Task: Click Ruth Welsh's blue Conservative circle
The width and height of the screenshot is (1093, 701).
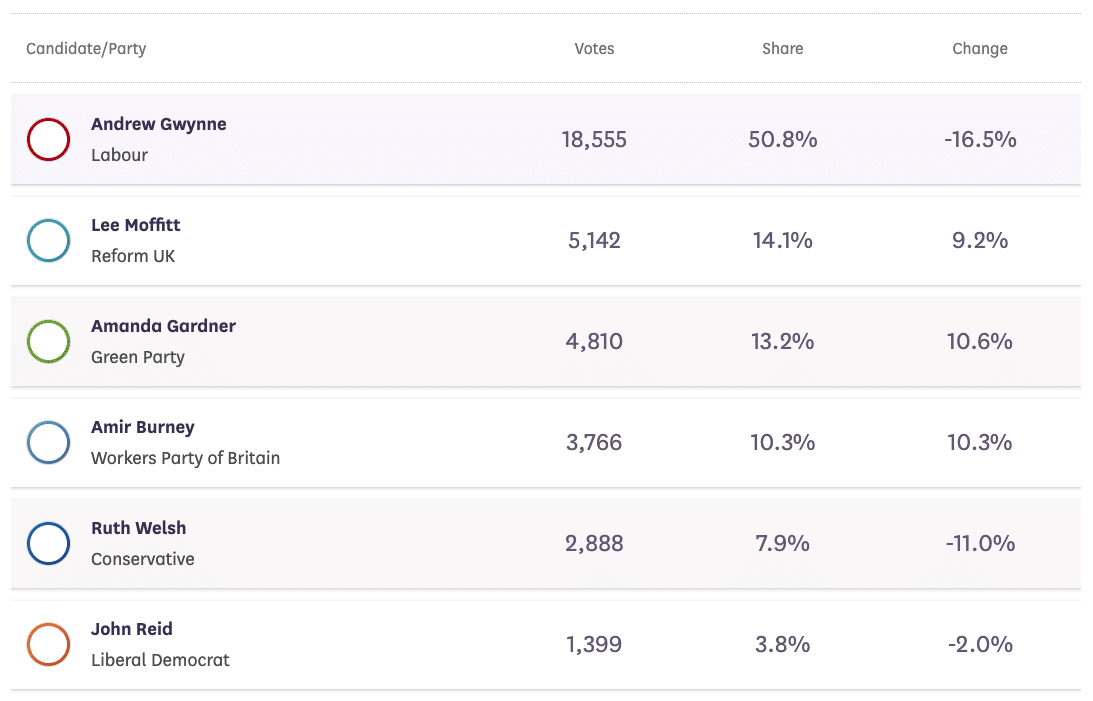Action: [x=48, y=543]
